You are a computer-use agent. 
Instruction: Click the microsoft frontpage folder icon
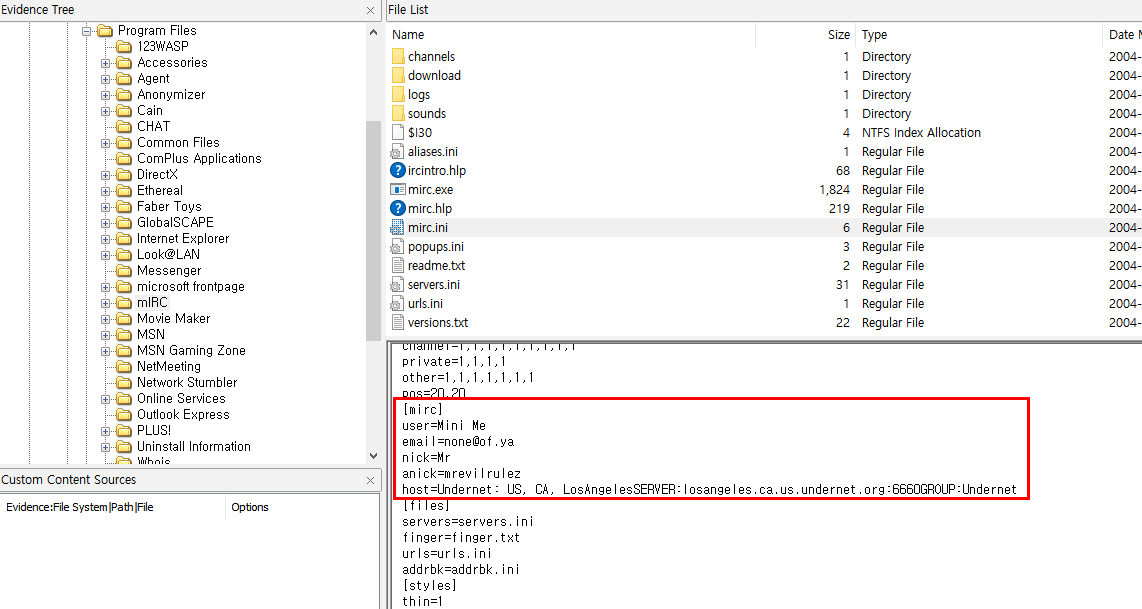pos(125,287)
